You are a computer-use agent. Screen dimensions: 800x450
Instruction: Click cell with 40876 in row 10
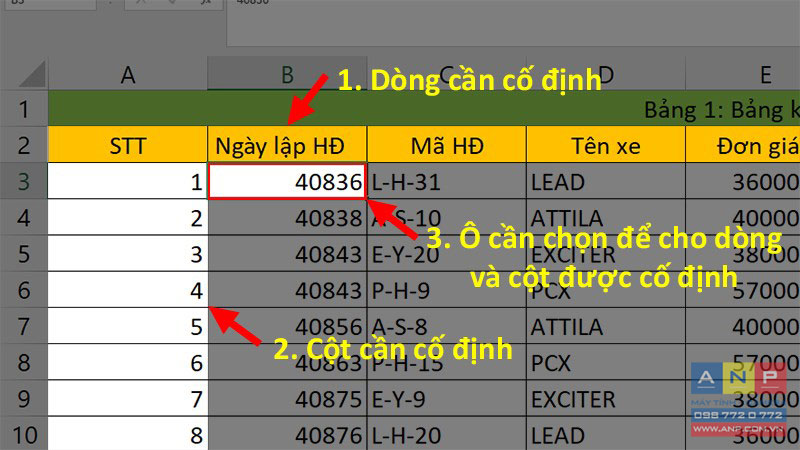pos(287,434)
